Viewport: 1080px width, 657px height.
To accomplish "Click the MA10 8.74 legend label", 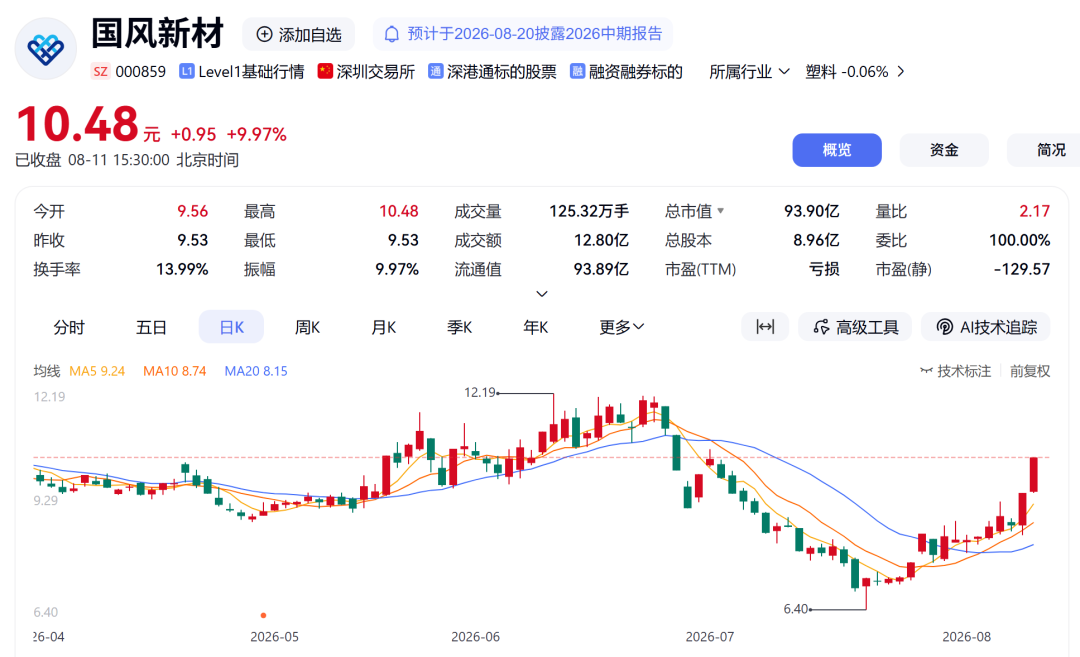I will pos(175,371).
